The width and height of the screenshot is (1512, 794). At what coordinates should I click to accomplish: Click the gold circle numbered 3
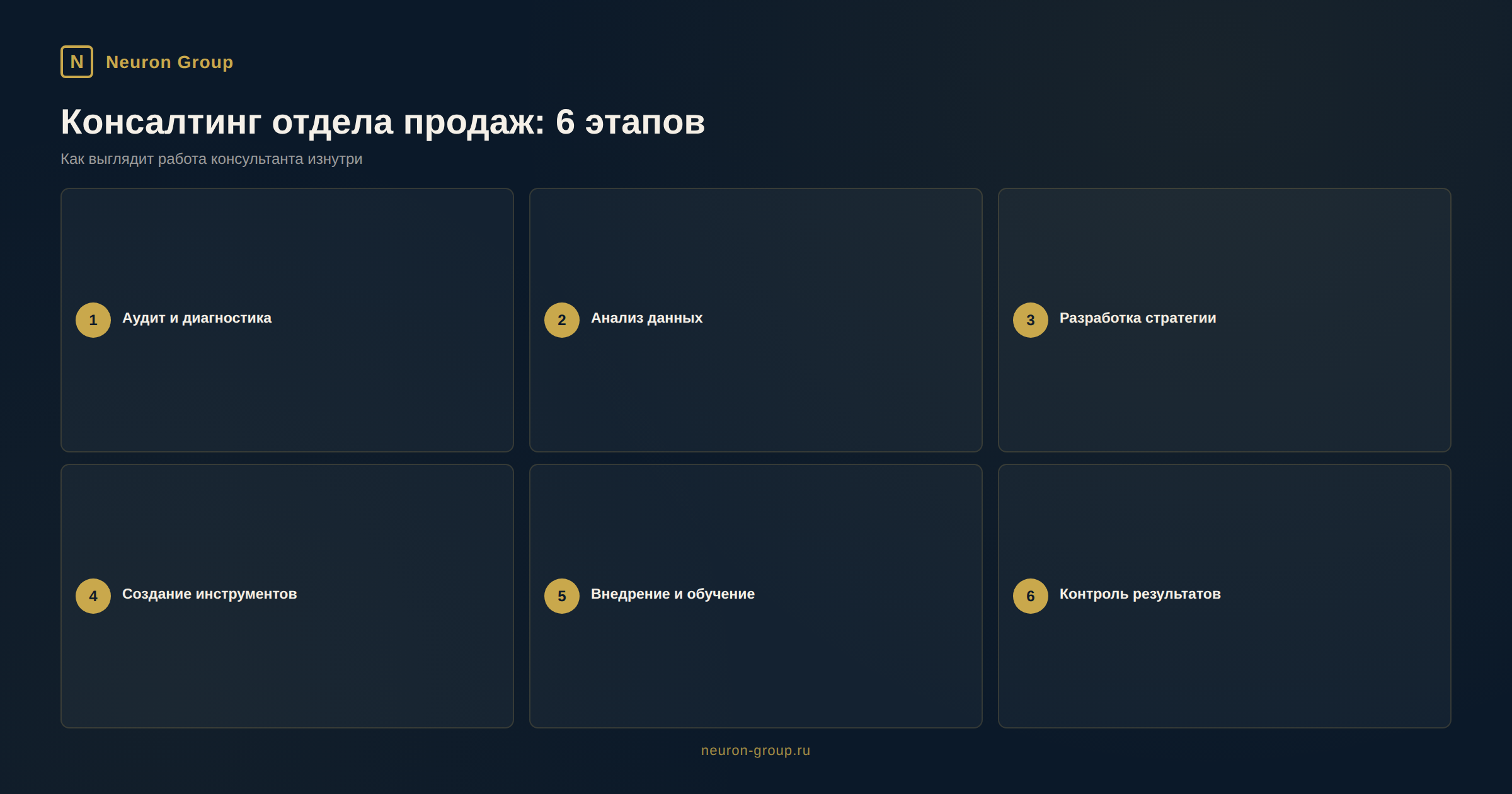point(1031,320)
